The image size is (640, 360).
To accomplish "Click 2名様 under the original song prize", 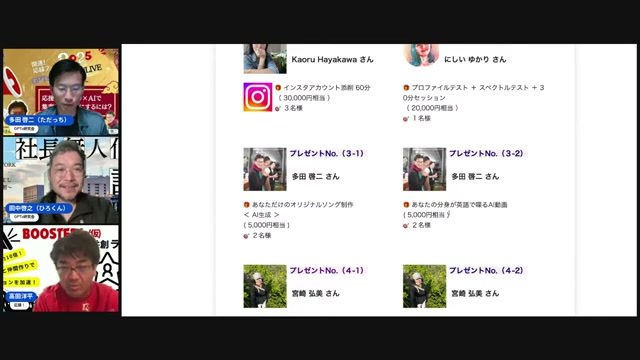I will [262, 236].
